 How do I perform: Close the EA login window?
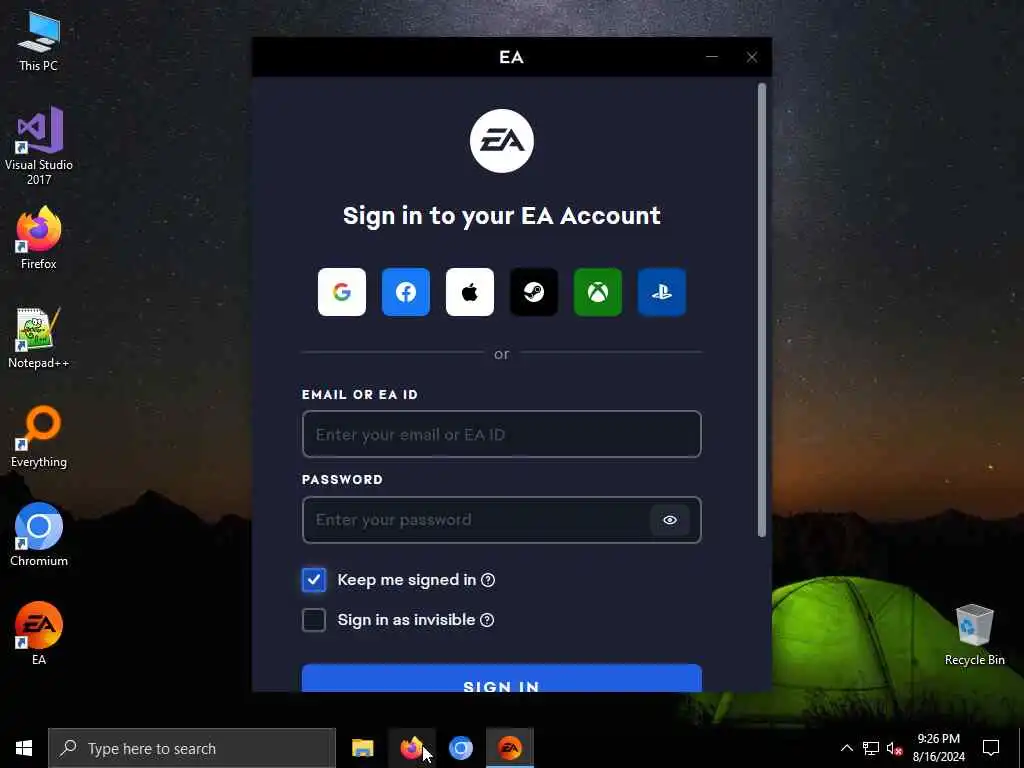pyautogui.click(x=752, y=57)
